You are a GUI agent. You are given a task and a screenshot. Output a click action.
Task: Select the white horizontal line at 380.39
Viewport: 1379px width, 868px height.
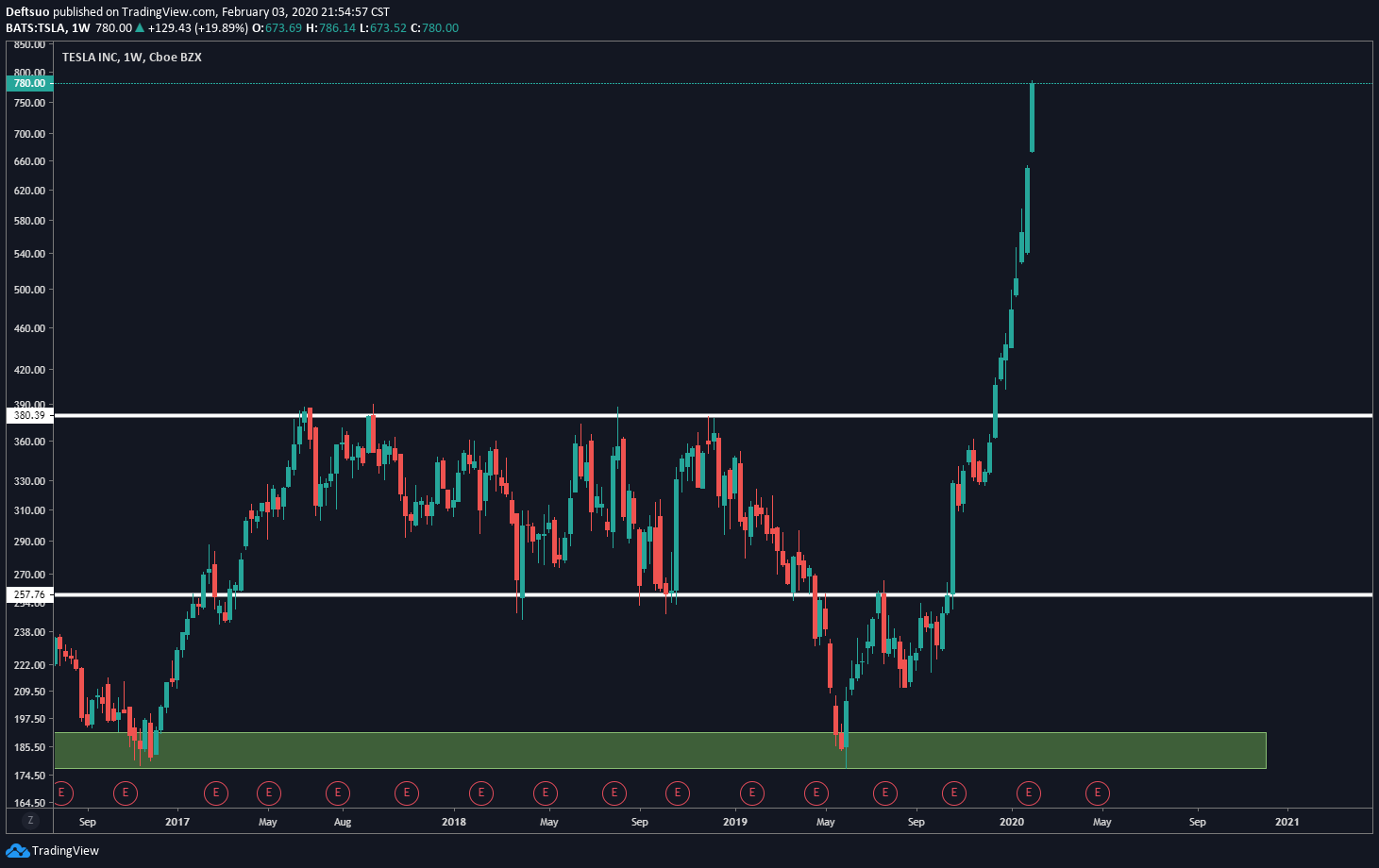[713, 415]
